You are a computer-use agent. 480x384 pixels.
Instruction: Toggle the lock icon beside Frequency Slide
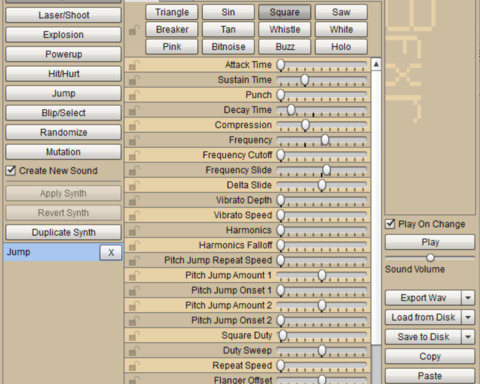pyautogui.click(x=134, y=170)
